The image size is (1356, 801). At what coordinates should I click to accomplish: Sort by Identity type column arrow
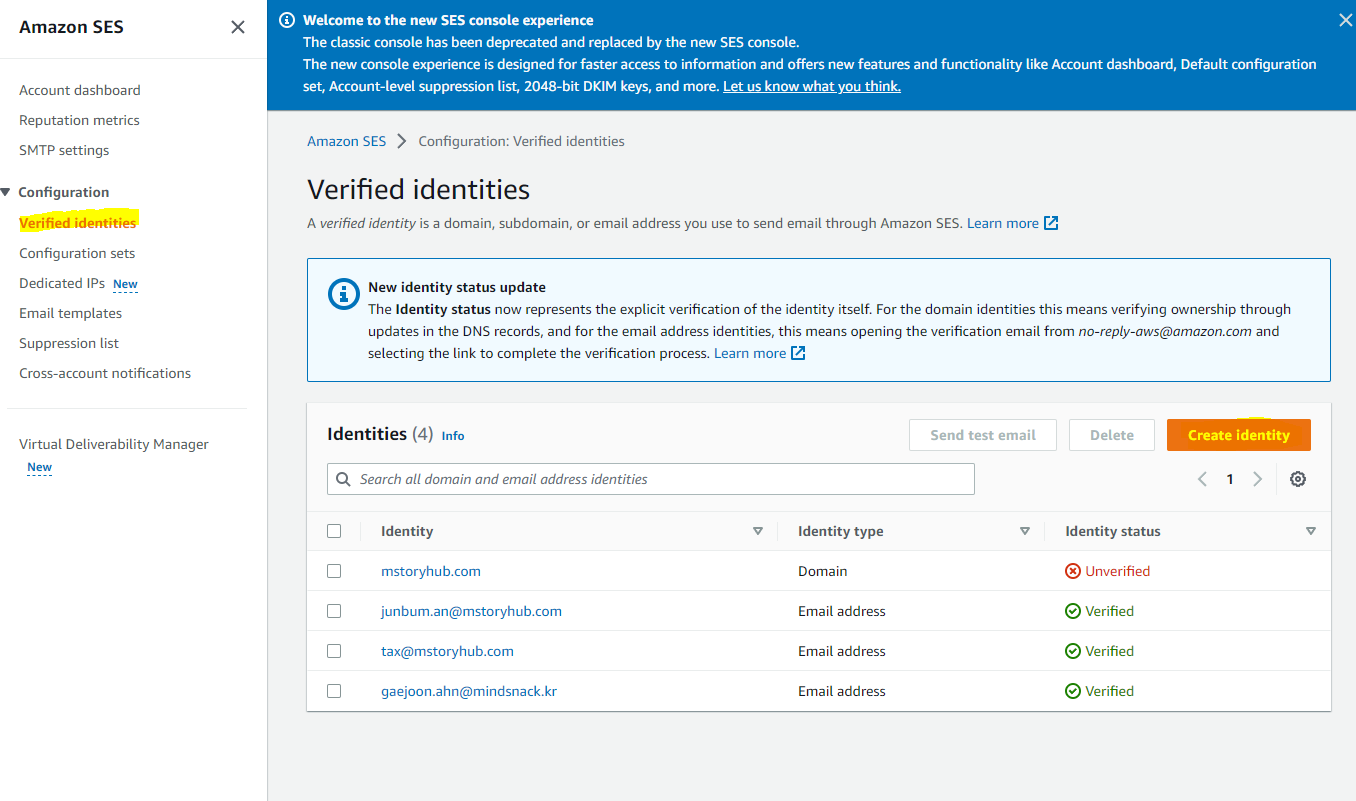click(1025, 531)
